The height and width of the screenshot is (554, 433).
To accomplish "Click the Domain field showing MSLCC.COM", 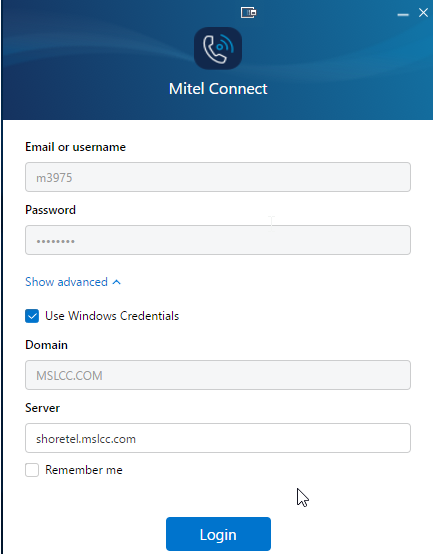I will coord(218,375).
